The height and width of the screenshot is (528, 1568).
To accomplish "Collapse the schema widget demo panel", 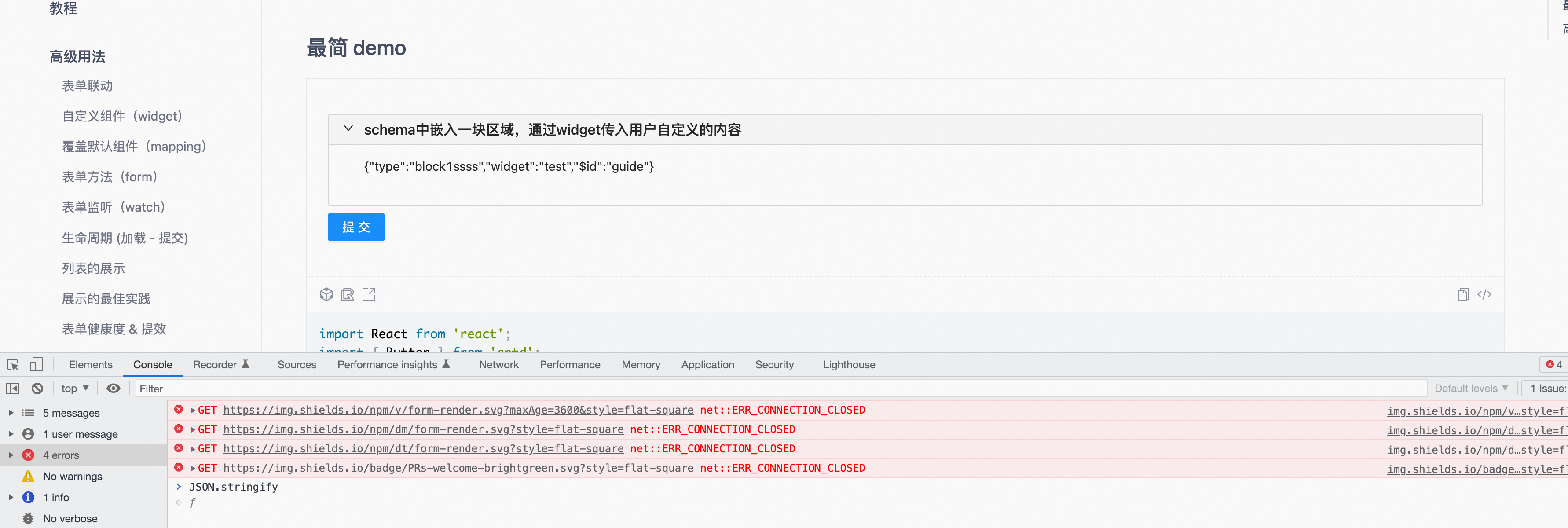I will click(348, 129).
